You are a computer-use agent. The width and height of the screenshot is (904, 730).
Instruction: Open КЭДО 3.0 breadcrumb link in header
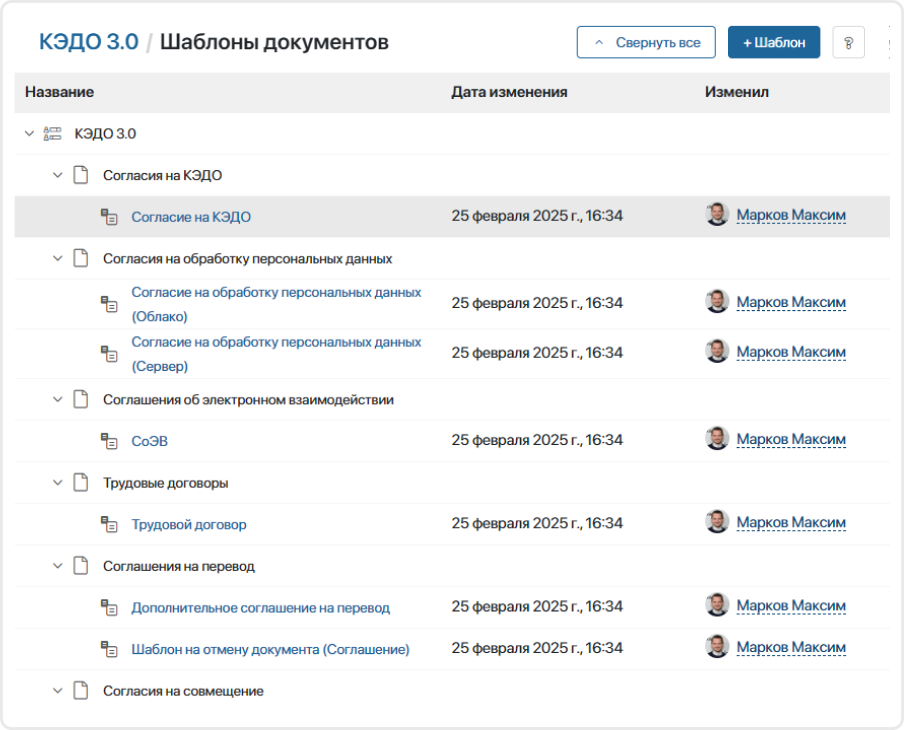[x=88, y=42]
